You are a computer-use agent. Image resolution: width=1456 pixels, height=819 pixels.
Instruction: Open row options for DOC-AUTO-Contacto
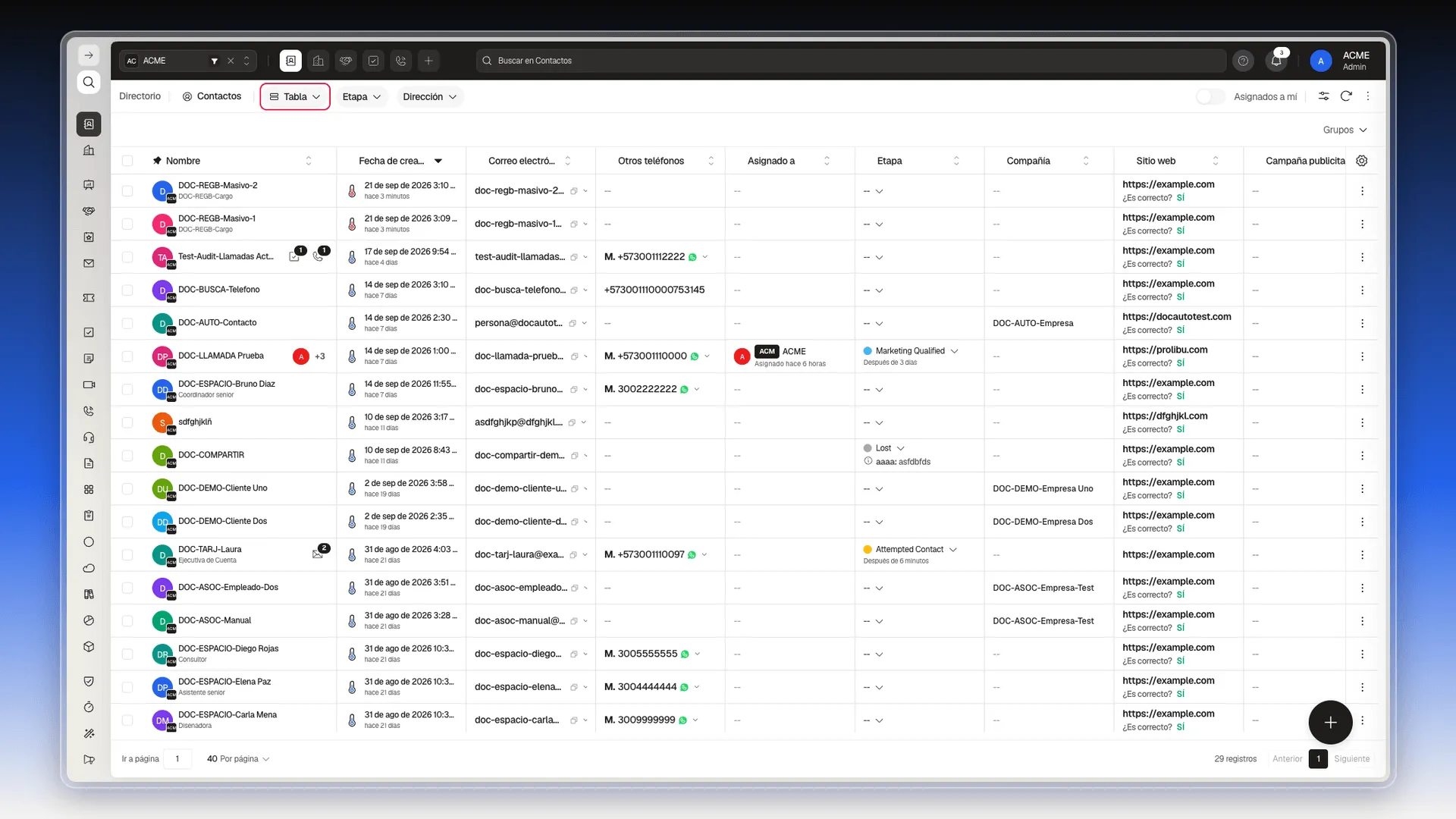pos(1362,323)
